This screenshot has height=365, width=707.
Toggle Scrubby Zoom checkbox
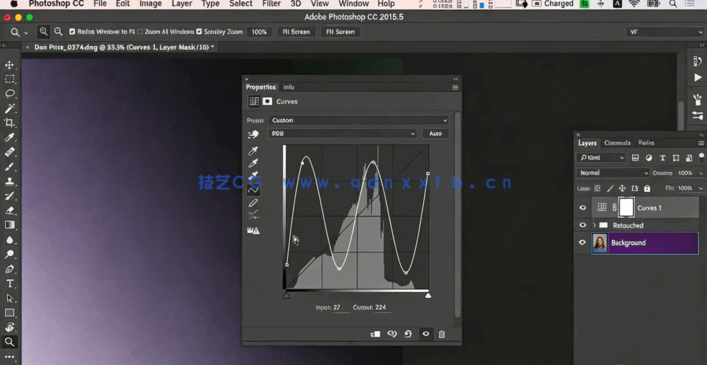point(199,32)
